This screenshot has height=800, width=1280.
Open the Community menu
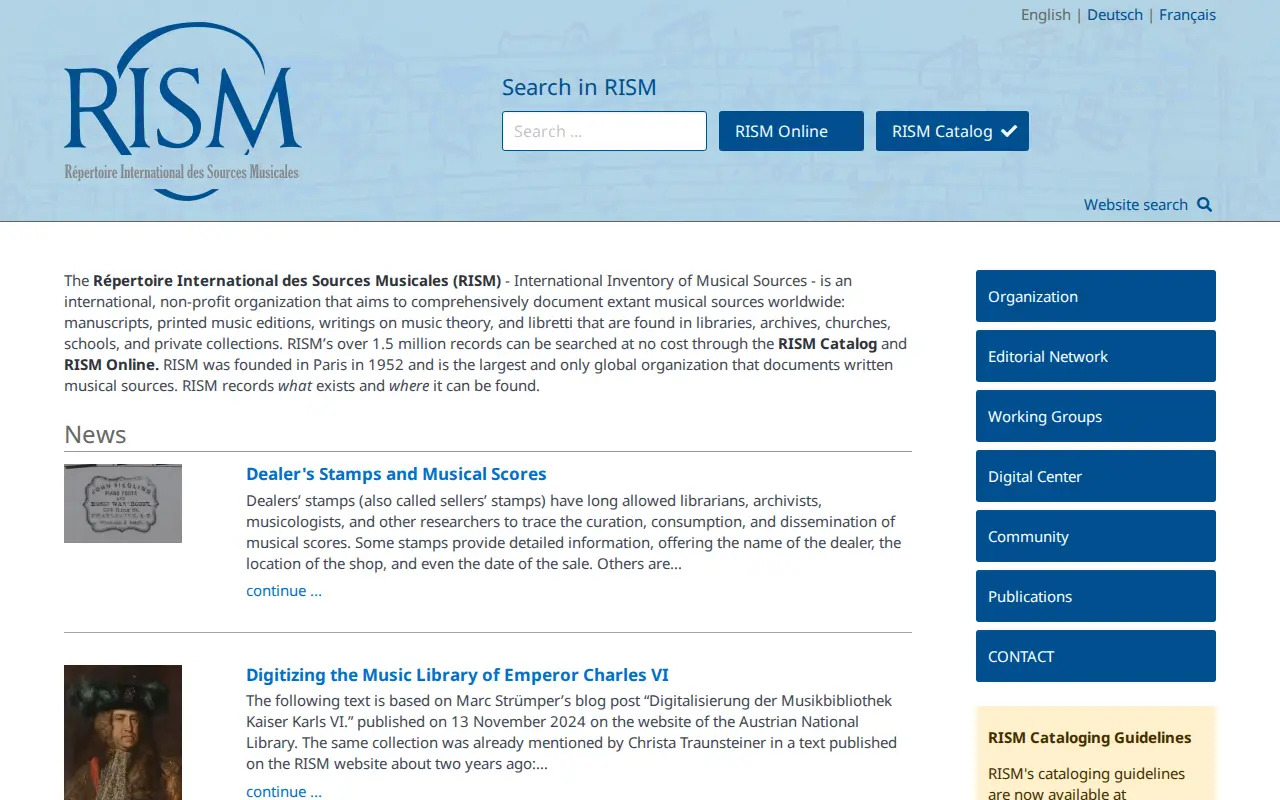pyautogui.click(x=1096, y=536)
